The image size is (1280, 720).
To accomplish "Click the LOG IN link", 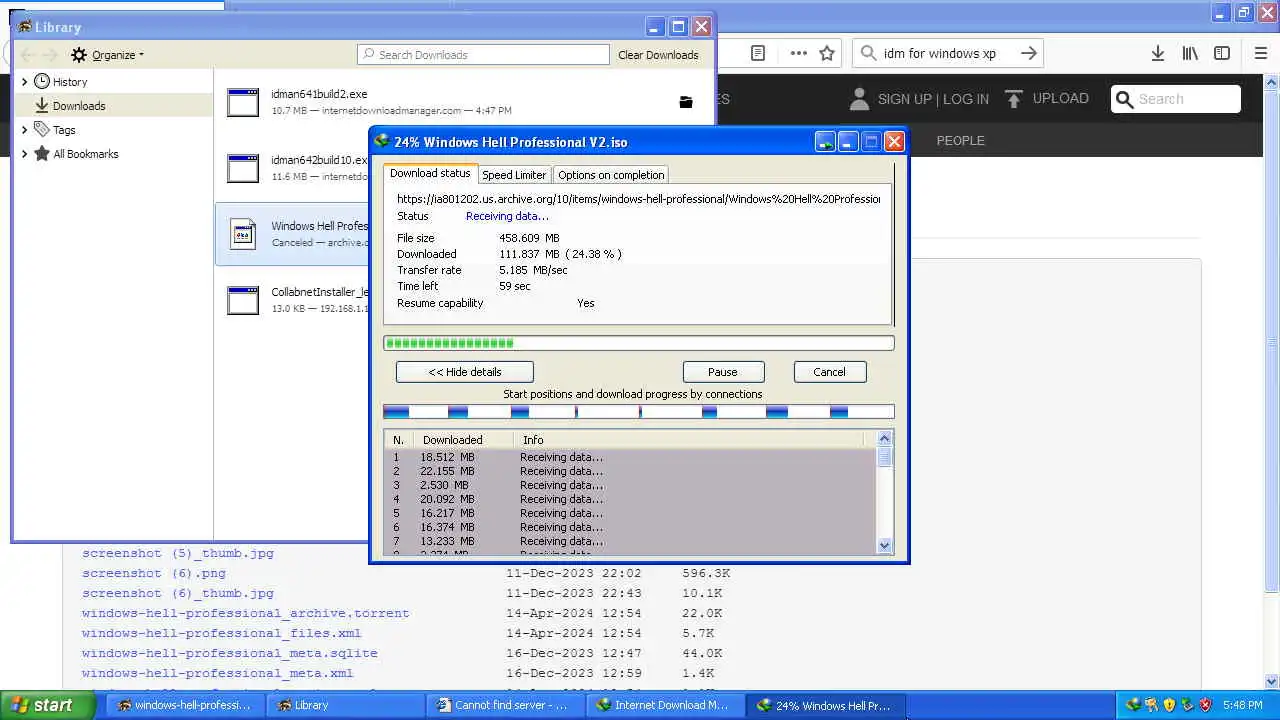I will (x=966, y=99).
